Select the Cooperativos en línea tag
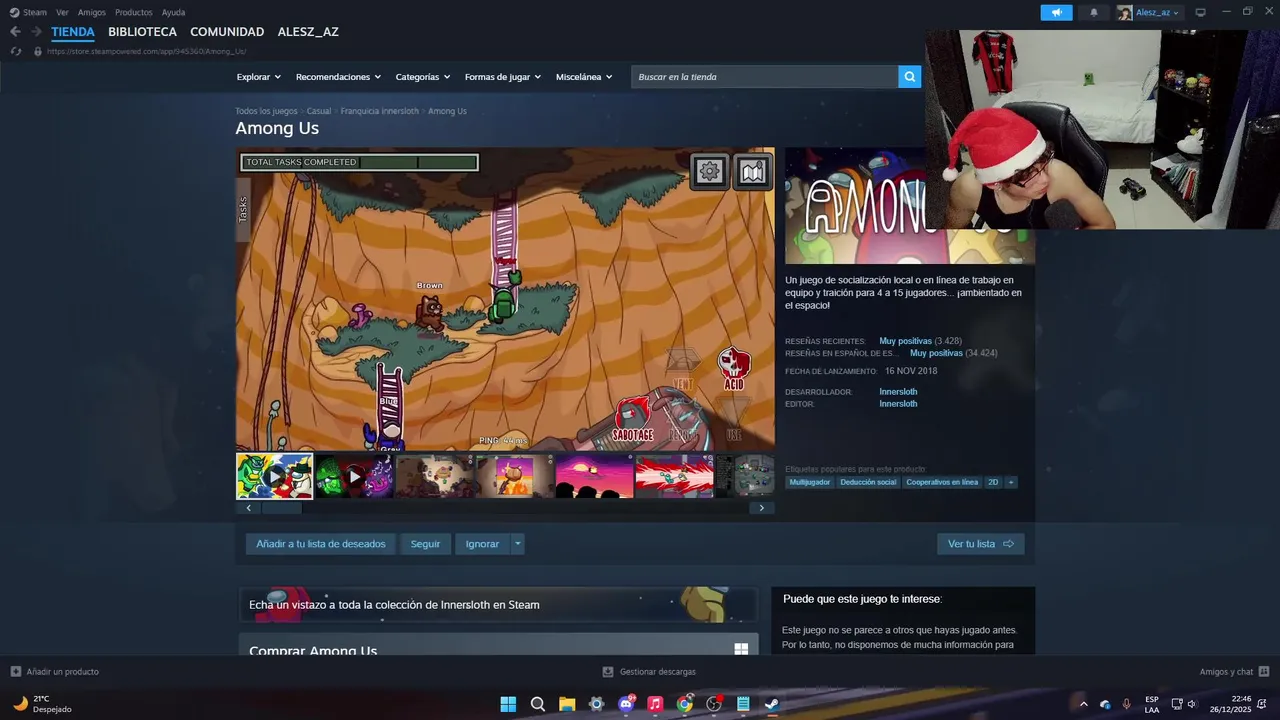This screenshot has height=720, width=1280. click(942, 482)
